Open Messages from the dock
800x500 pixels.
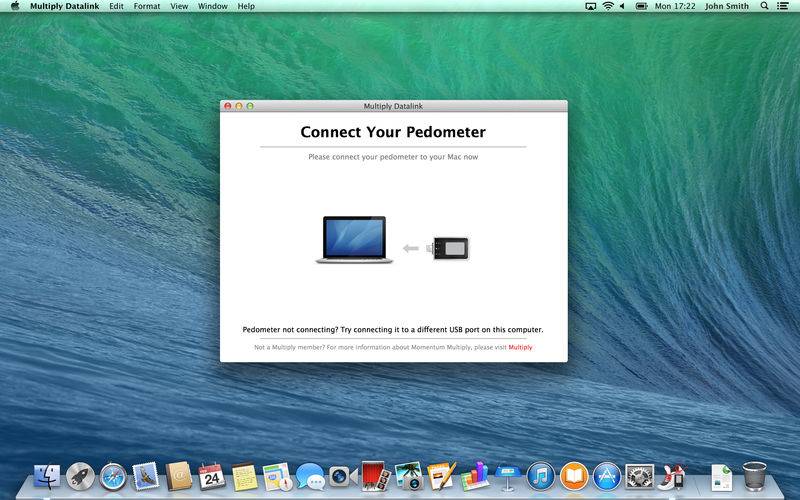click(x=310, y=477)
